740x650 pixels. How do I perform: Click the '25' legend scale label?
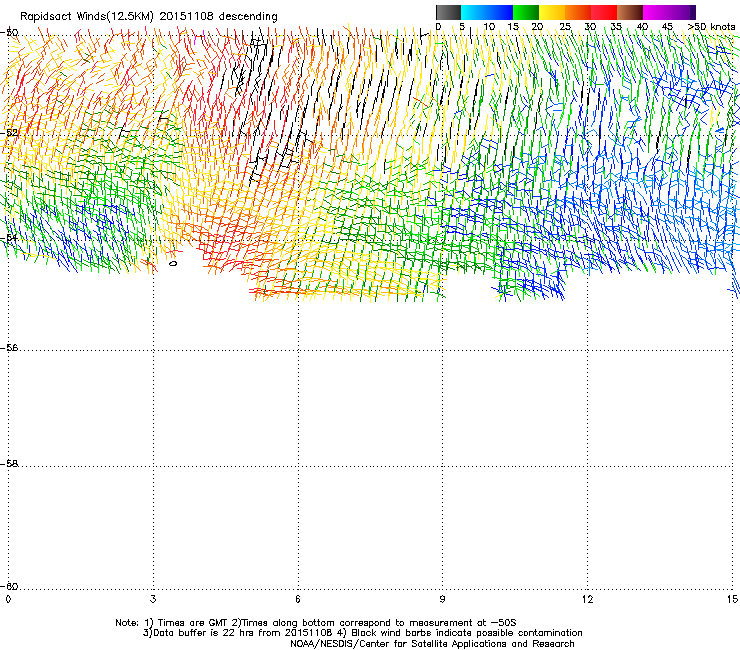tap(565, 27)
